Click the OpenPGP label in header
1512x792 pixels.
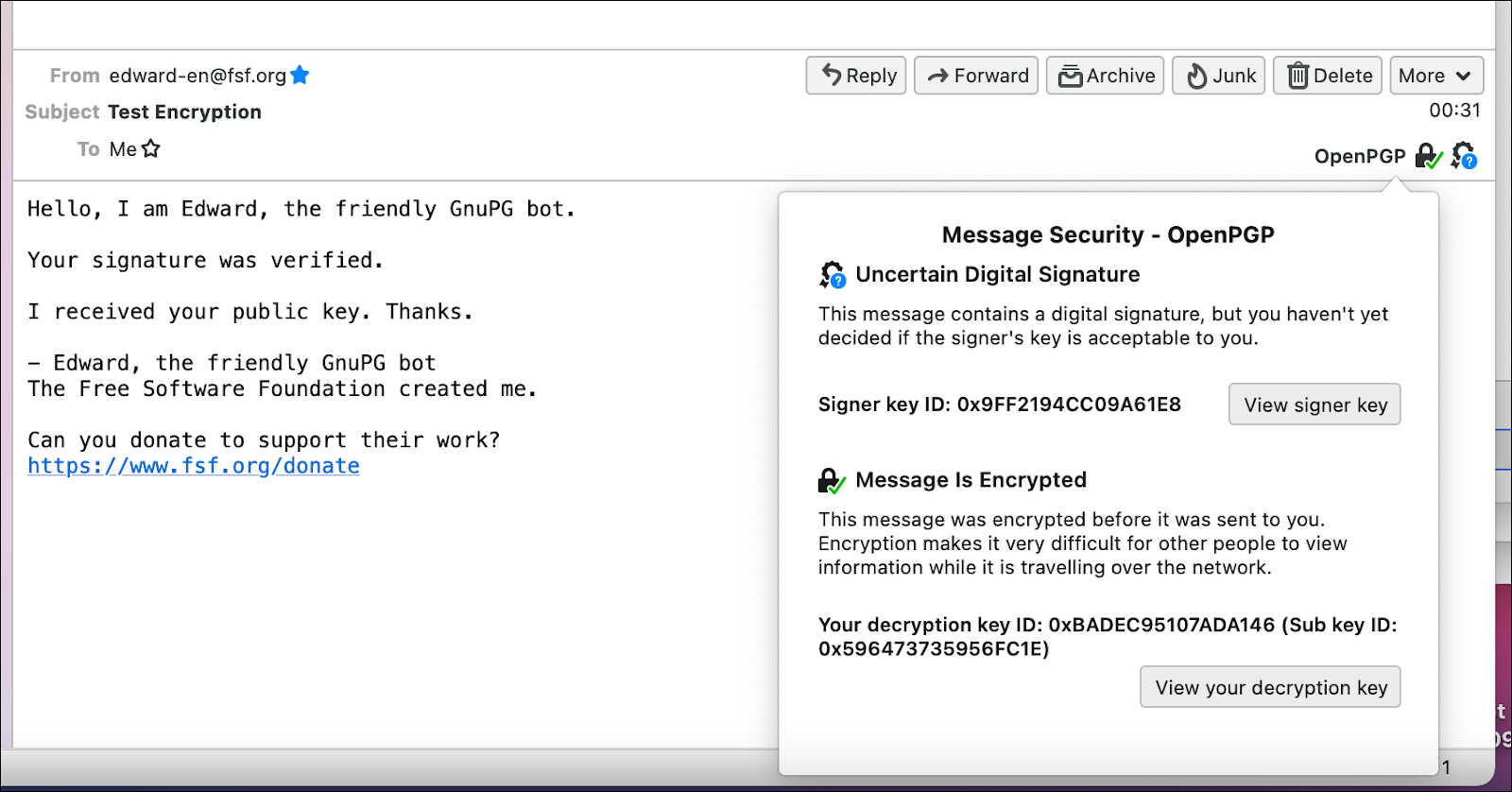click(x=1360, y=156)
